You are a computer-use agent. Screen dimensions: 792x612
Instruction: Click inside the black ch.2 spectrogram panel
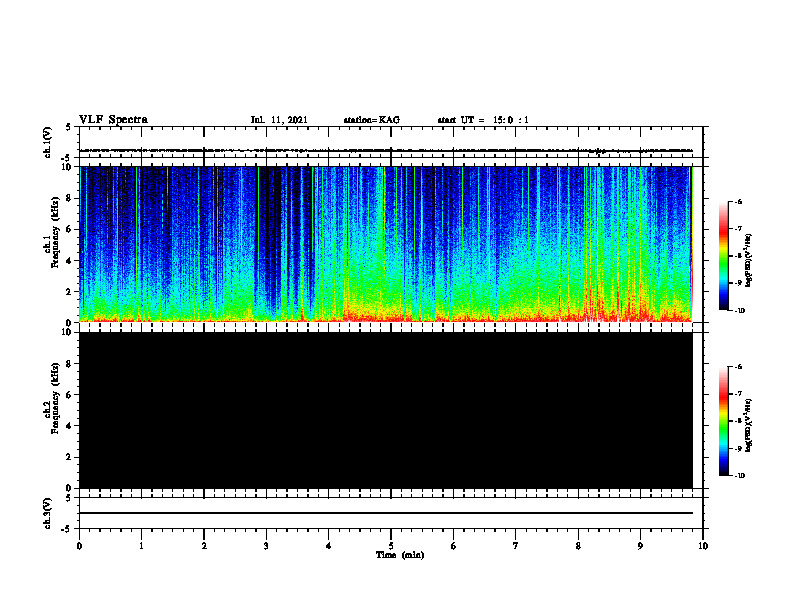tap(386, 410)
